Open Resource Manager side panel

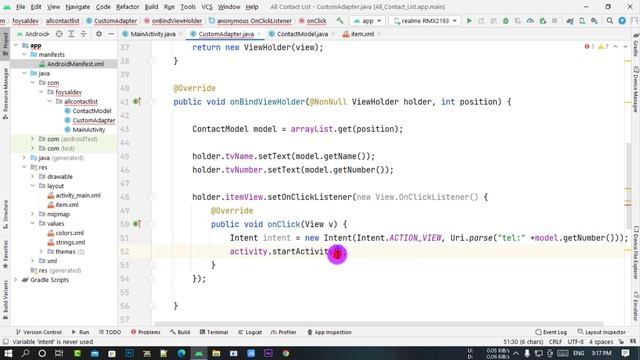pyautogui.click(x=5, y=94)
